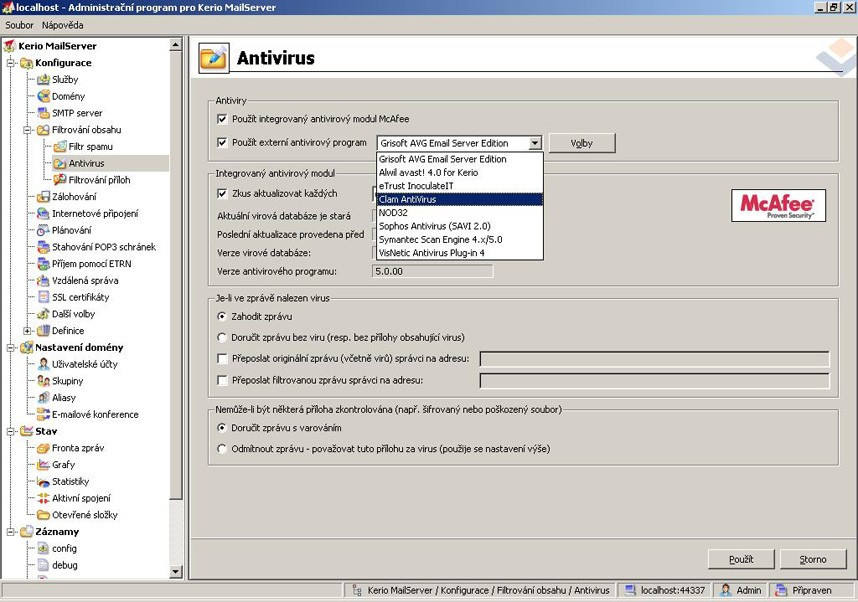This screenshot has width=858, height=602.
Task: Pick Alwil avast! 4.0 for Kerio
Action: (460, 172)
